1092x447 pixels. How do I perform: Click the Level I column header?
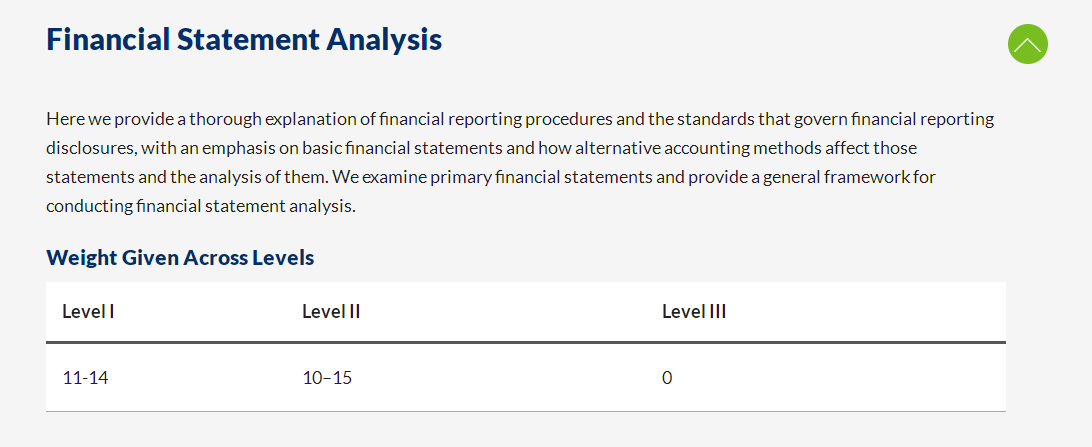pyautogui.click(x=88, y=311)
